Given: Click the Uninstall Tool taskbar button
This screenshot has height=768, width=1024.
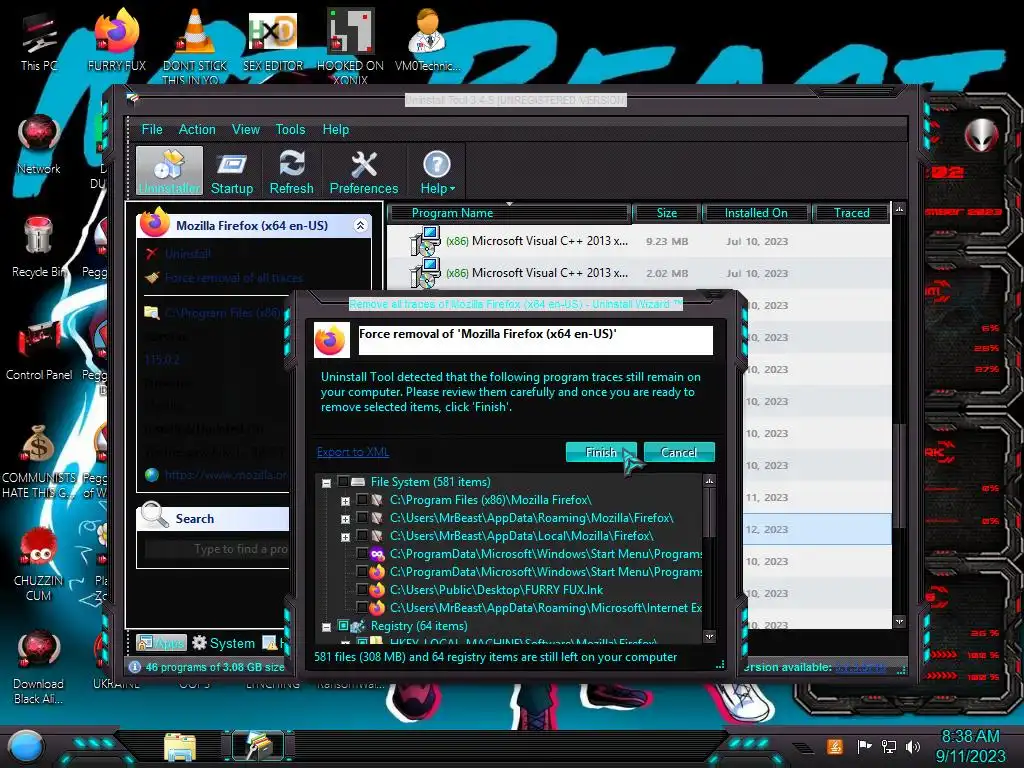Looking at the screenshot, I should pos(259,746).
